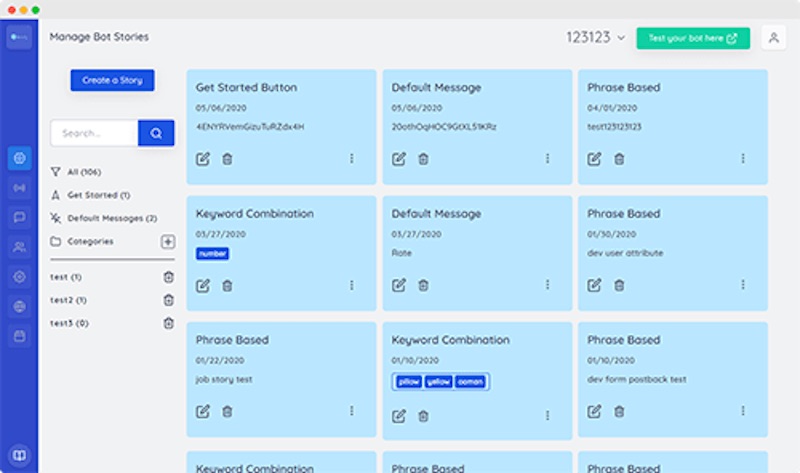Open more options on dev user attribute card

click(x=743, y=284)
